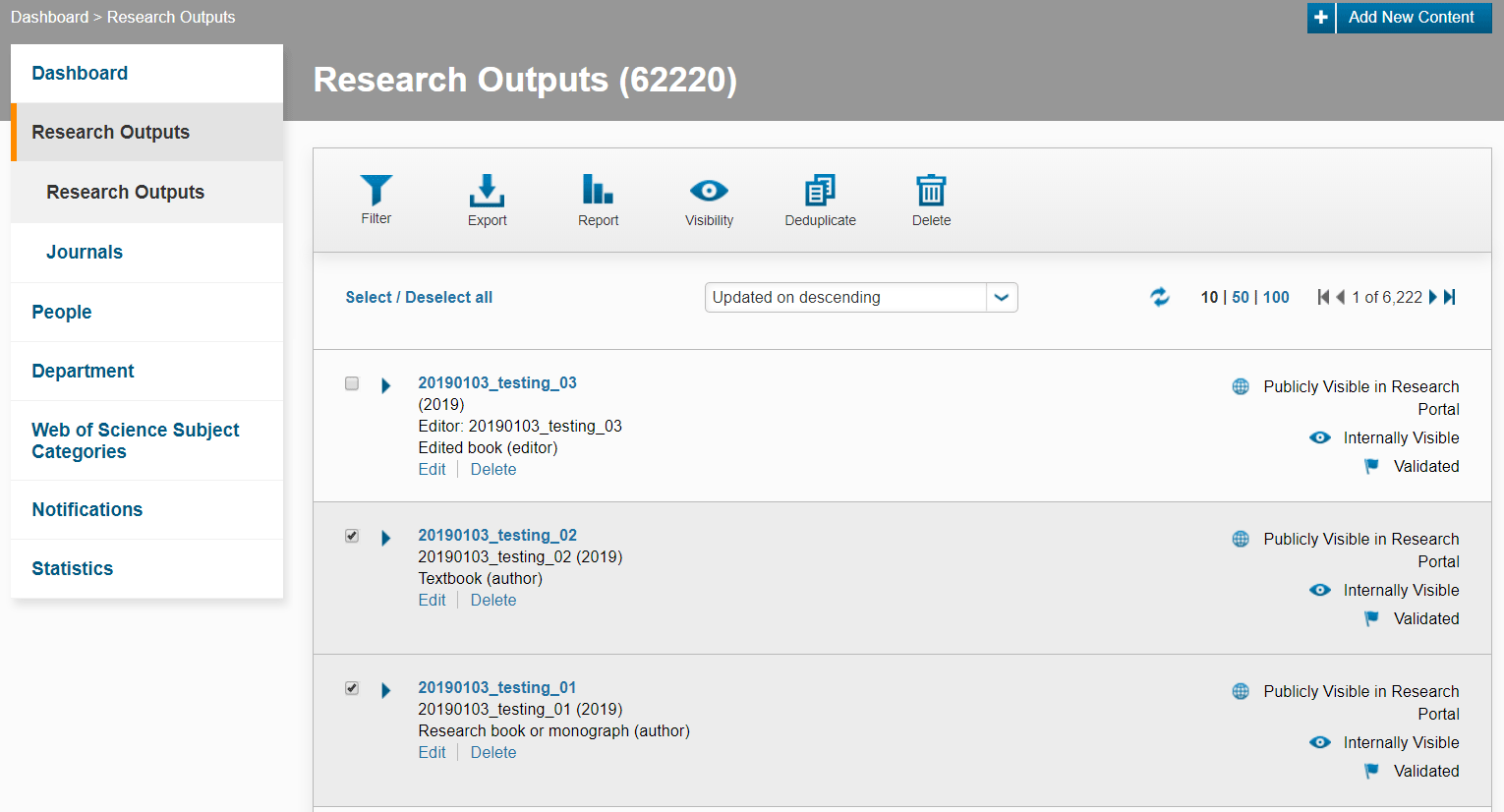Open Dashboard in the sidebar

pyautogui.click(x=146, y=73)
